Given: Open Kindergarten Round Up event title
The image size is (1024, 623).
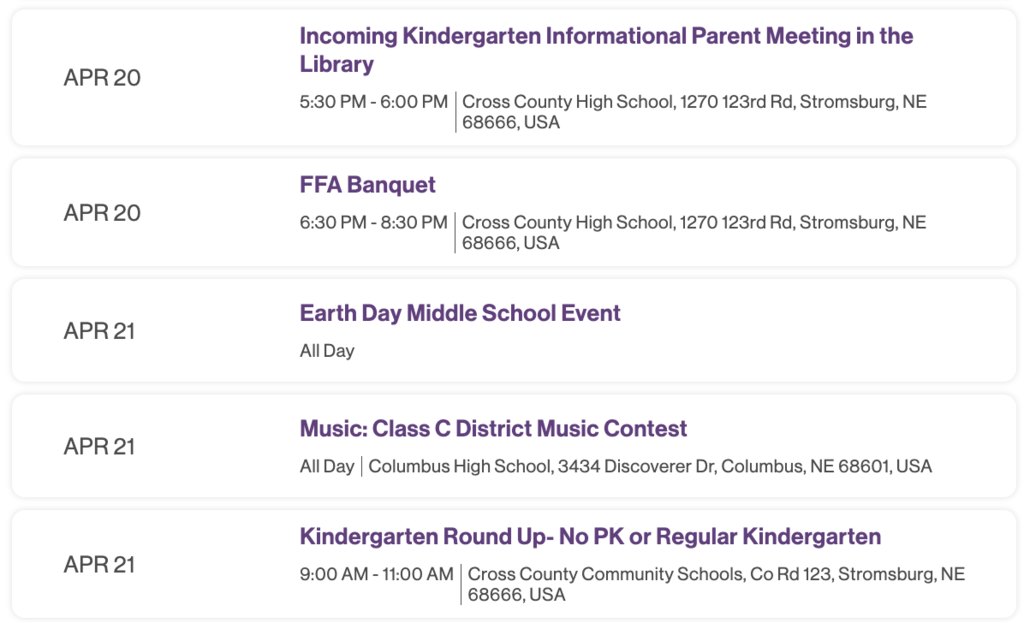Looking at the screenshot, I should click(590, 537).
